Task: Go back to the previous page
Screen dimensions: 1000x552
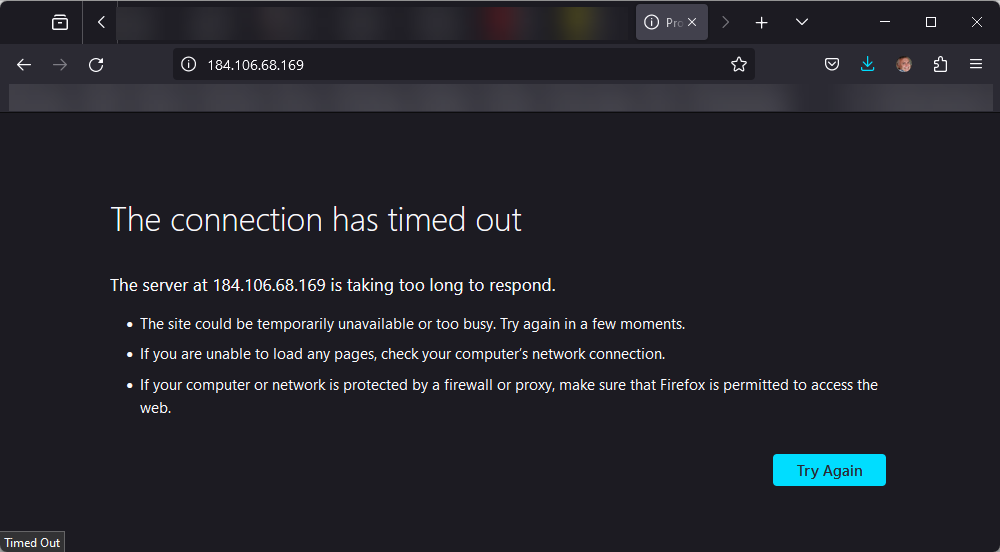Action: 24,65
